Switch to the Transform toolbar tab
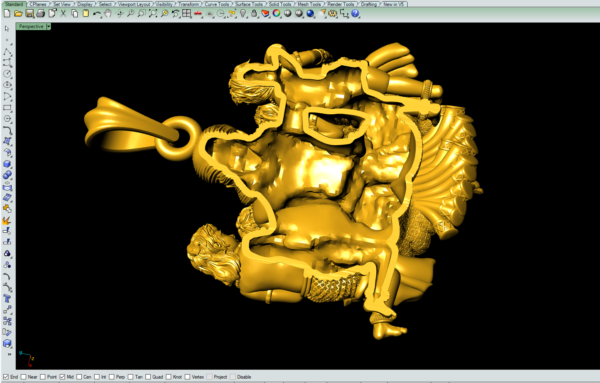 click(189, 4)
